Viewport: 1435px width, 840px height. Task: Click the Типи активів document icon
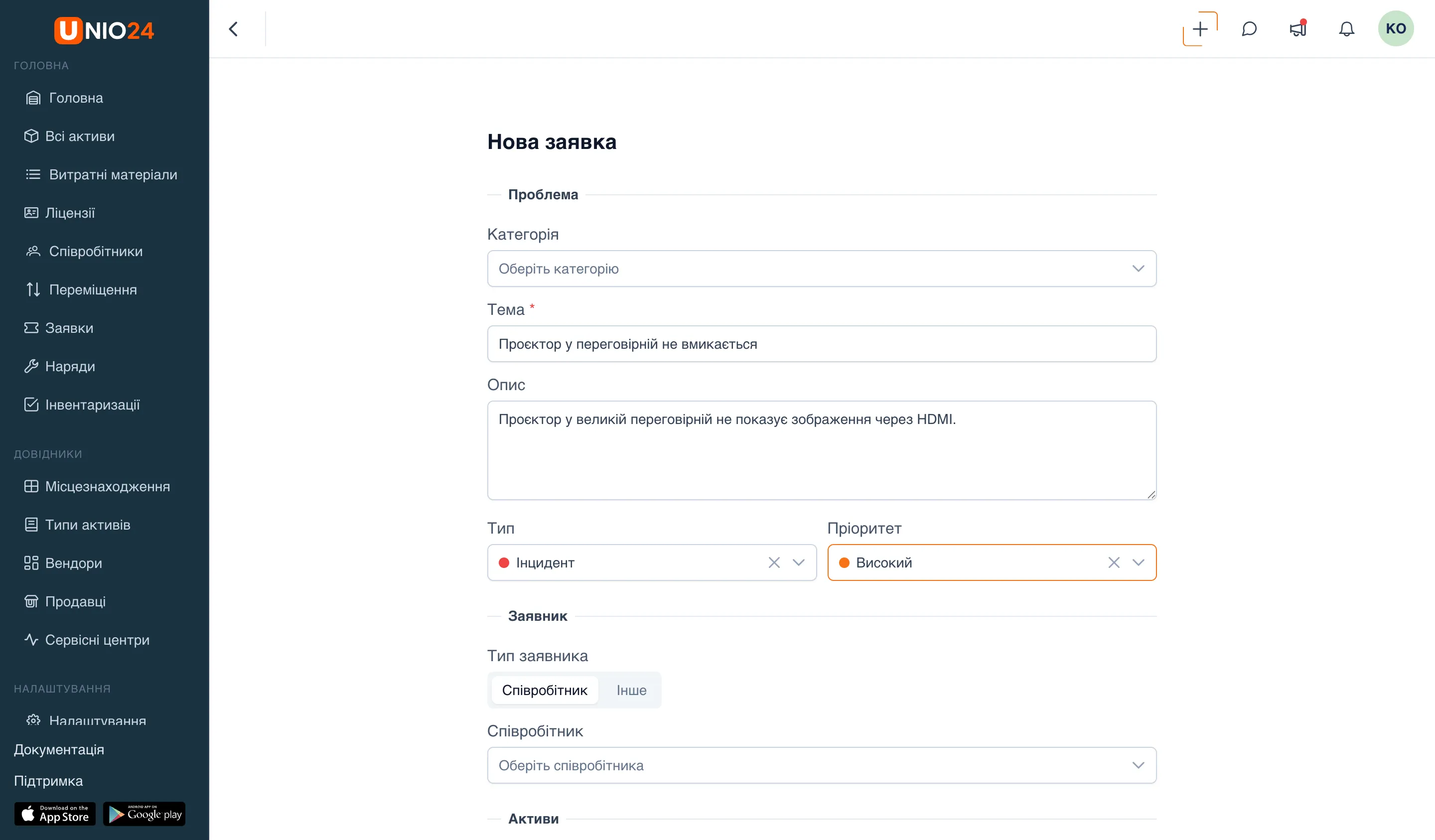pos(31,525)
